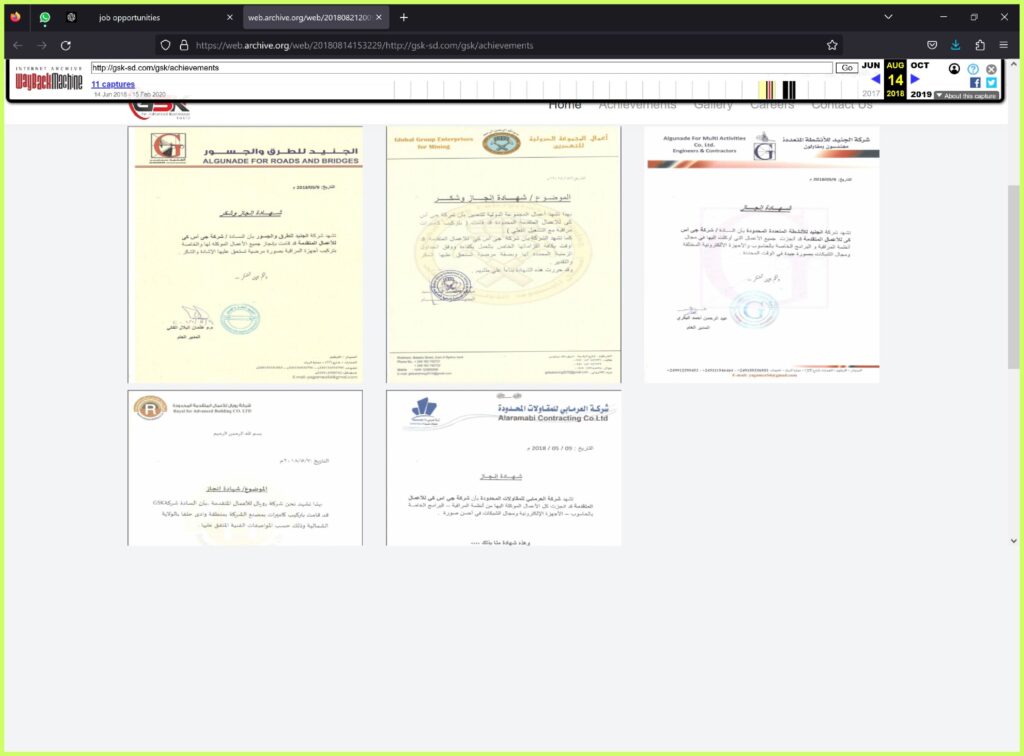Open the downloads panel
The width and height of the screenshot is (1024, 756).
[x=955, y=45]
